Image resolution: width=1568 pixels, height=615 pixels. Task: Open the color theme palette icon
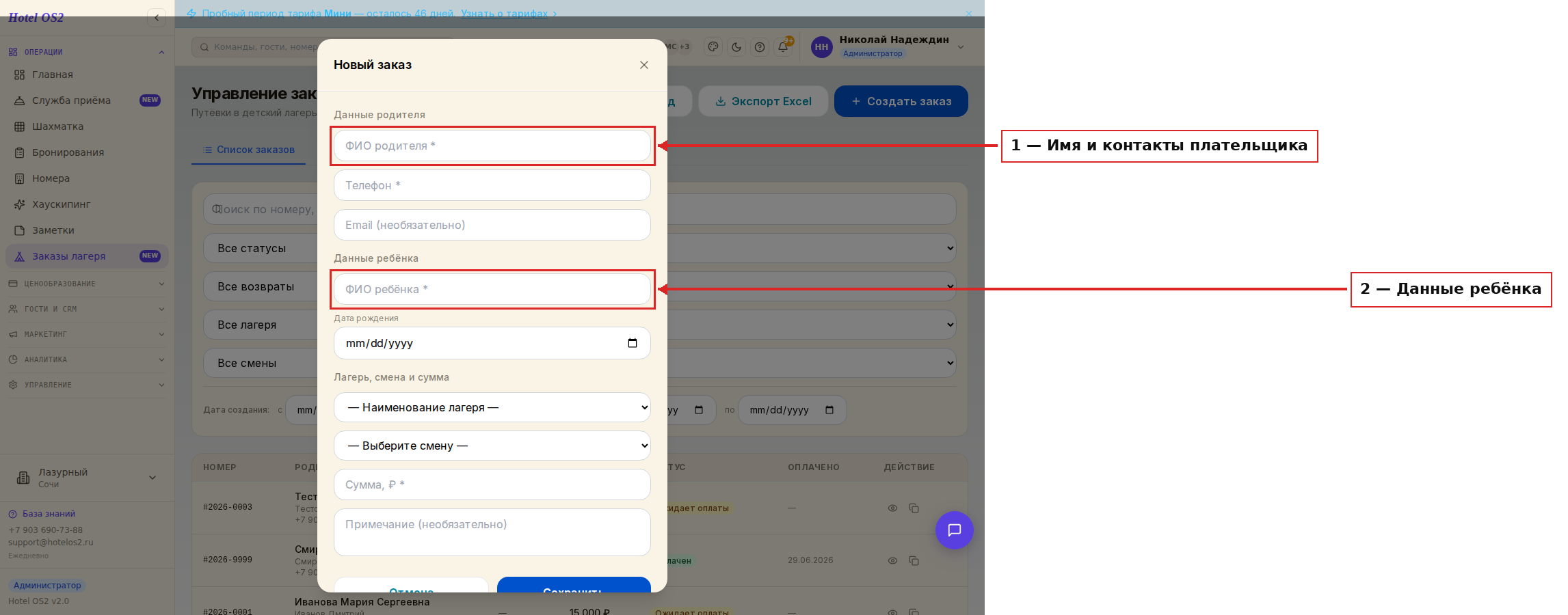point(713,47)
